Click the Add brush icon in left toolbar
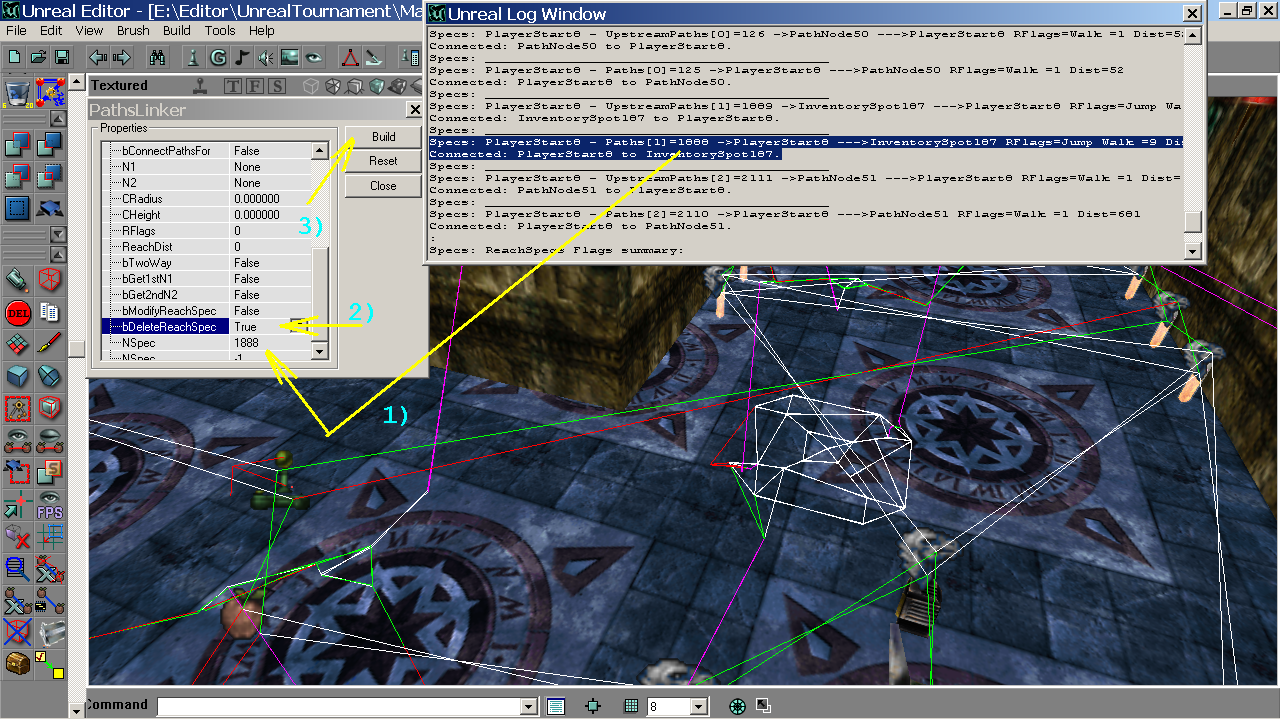 (x=16, y=146)
